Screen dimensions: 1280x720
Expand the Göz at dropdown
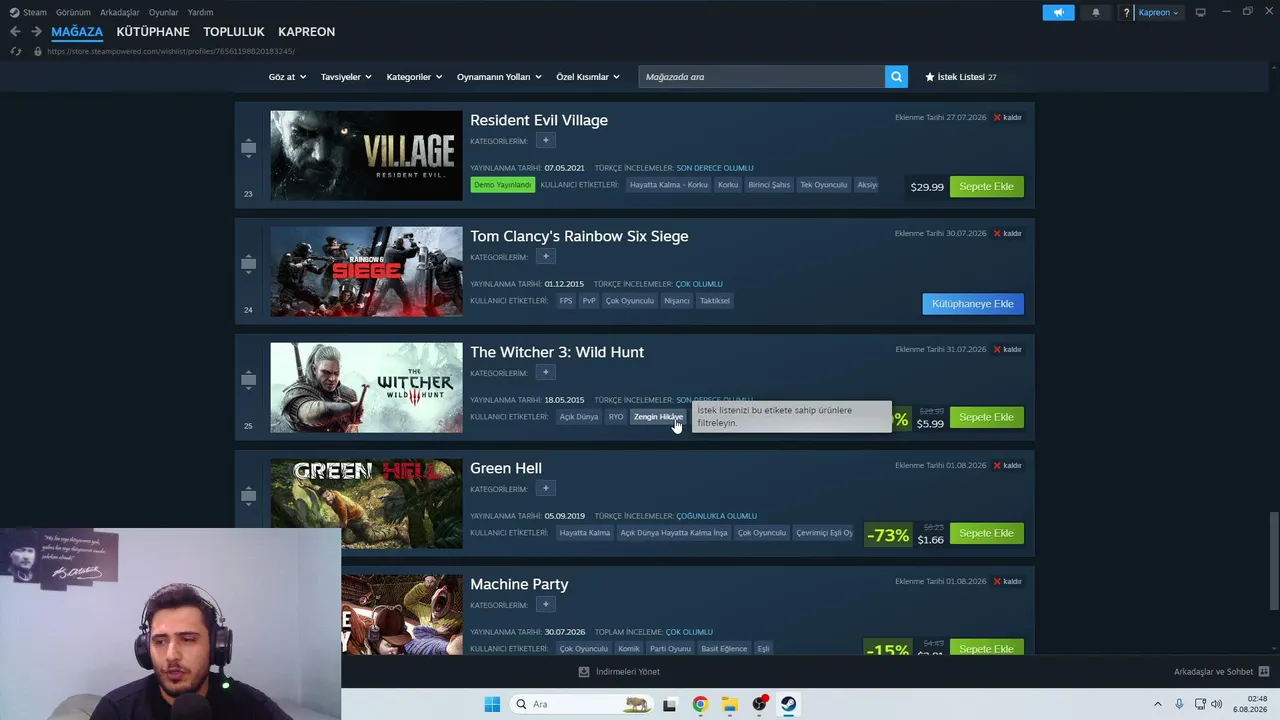(286, 77)
